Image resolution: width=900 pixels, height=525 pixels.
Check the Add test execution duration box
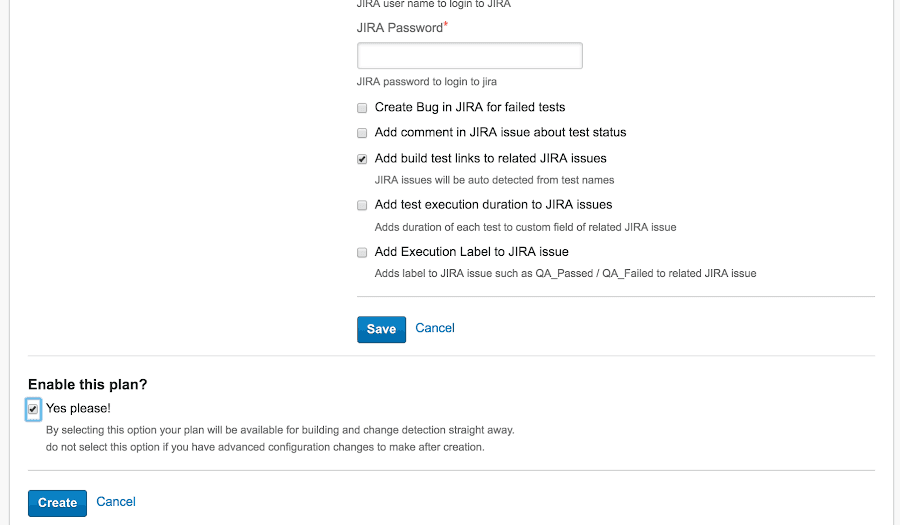(x=362, y=205)
